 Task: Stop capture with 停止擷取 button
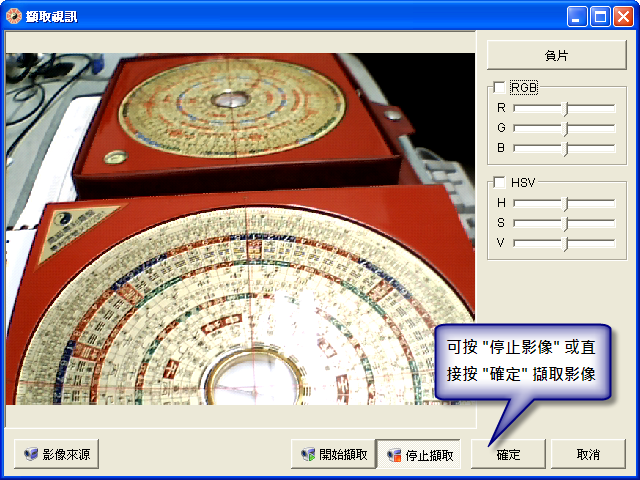pyautogui.click(x=419, y=454)
